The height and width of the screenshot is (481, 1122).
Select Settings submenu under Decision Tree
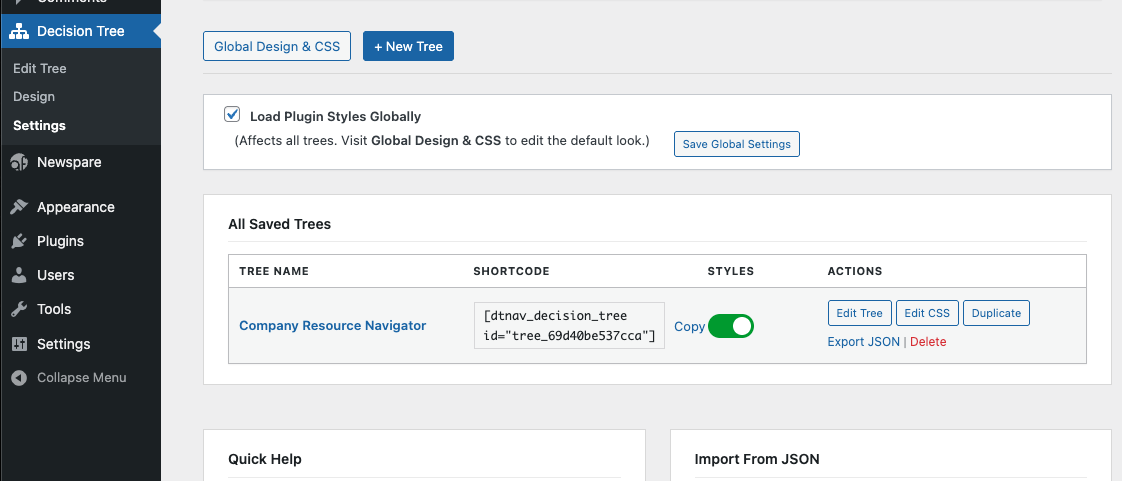click(39, 126)
